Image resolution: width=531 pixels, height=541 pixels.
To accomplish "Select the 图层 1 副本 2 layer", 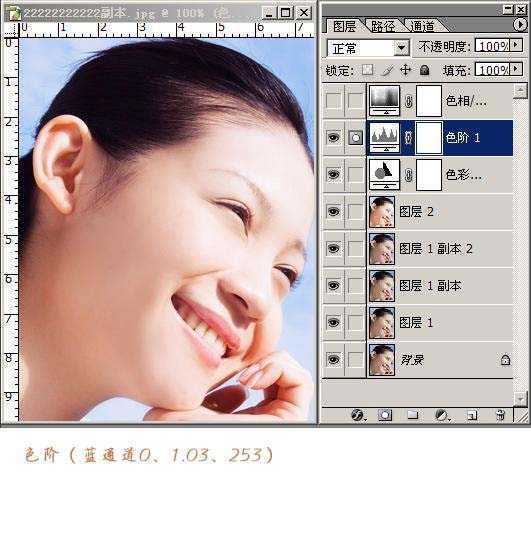I will [440, 249].
